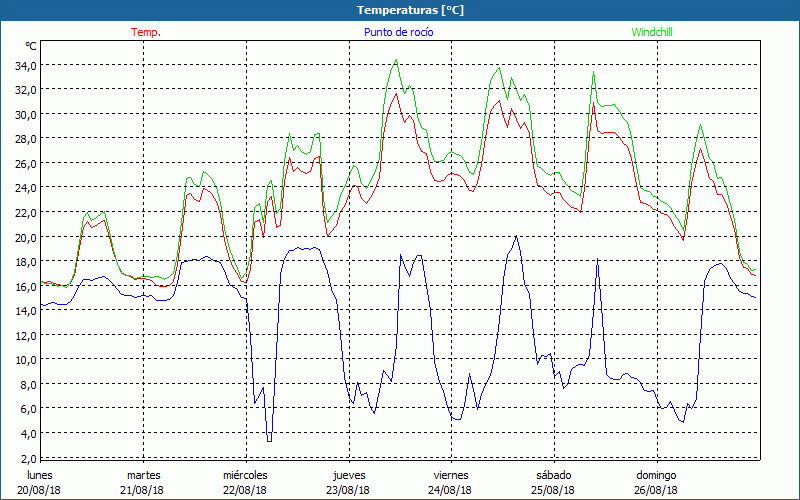The width and height of the screenshot is (800, 500).
Task: Click the 'martes' day label
Action: pyautogui.click(x=144, y=475)
